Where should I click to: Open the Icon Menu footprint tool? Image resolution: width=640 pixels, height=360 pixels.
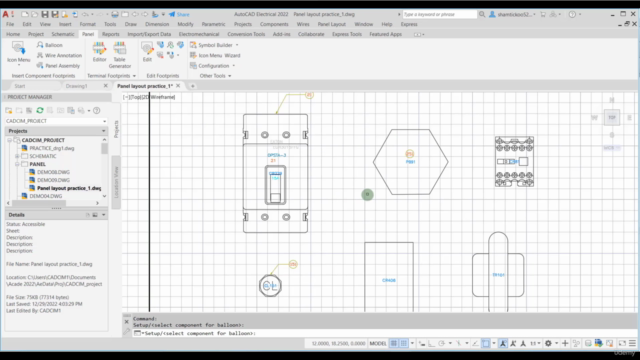pos(18,52)
